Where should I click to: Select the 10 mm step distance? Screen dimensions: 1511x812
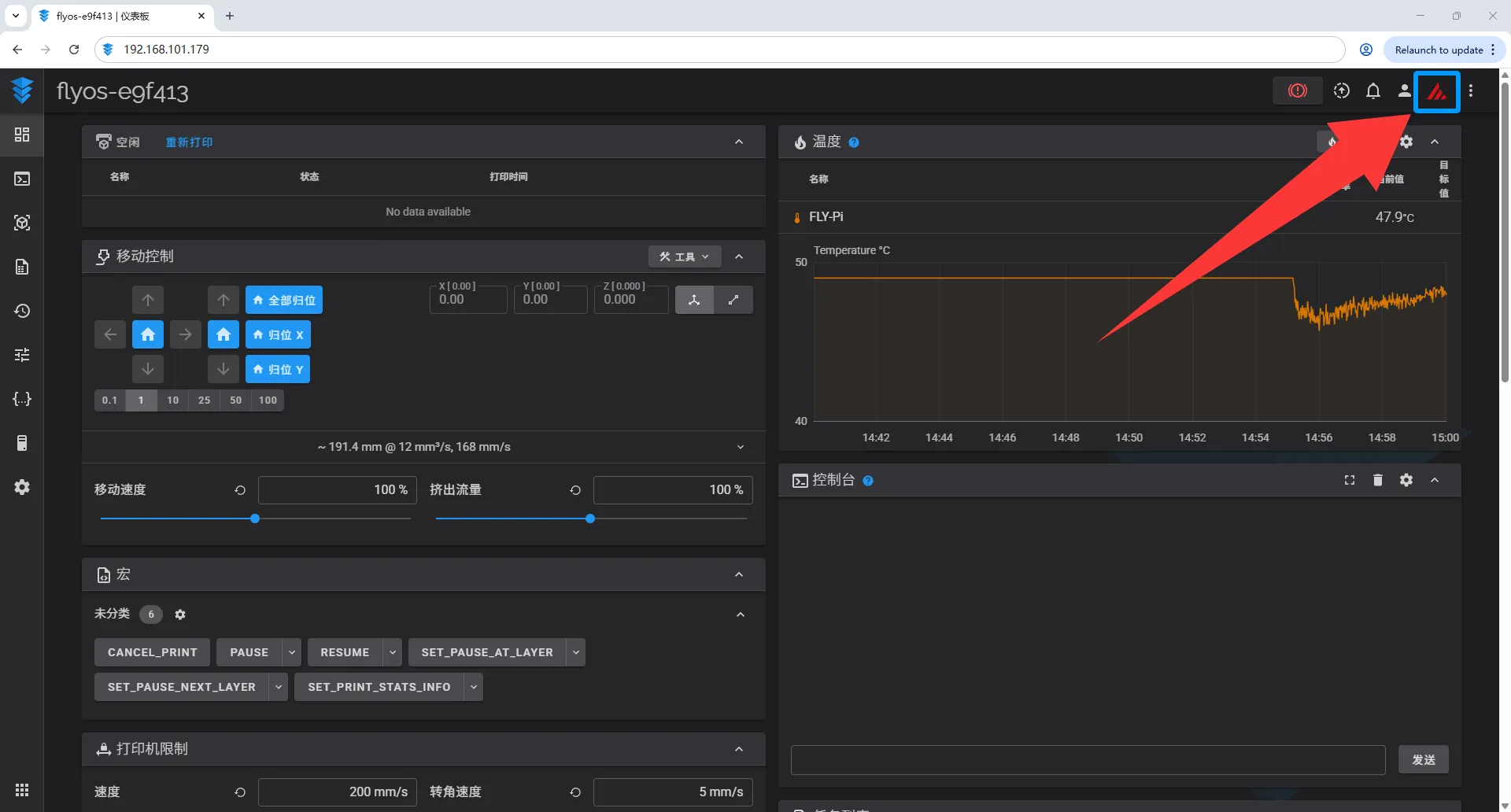coord(172,400)
